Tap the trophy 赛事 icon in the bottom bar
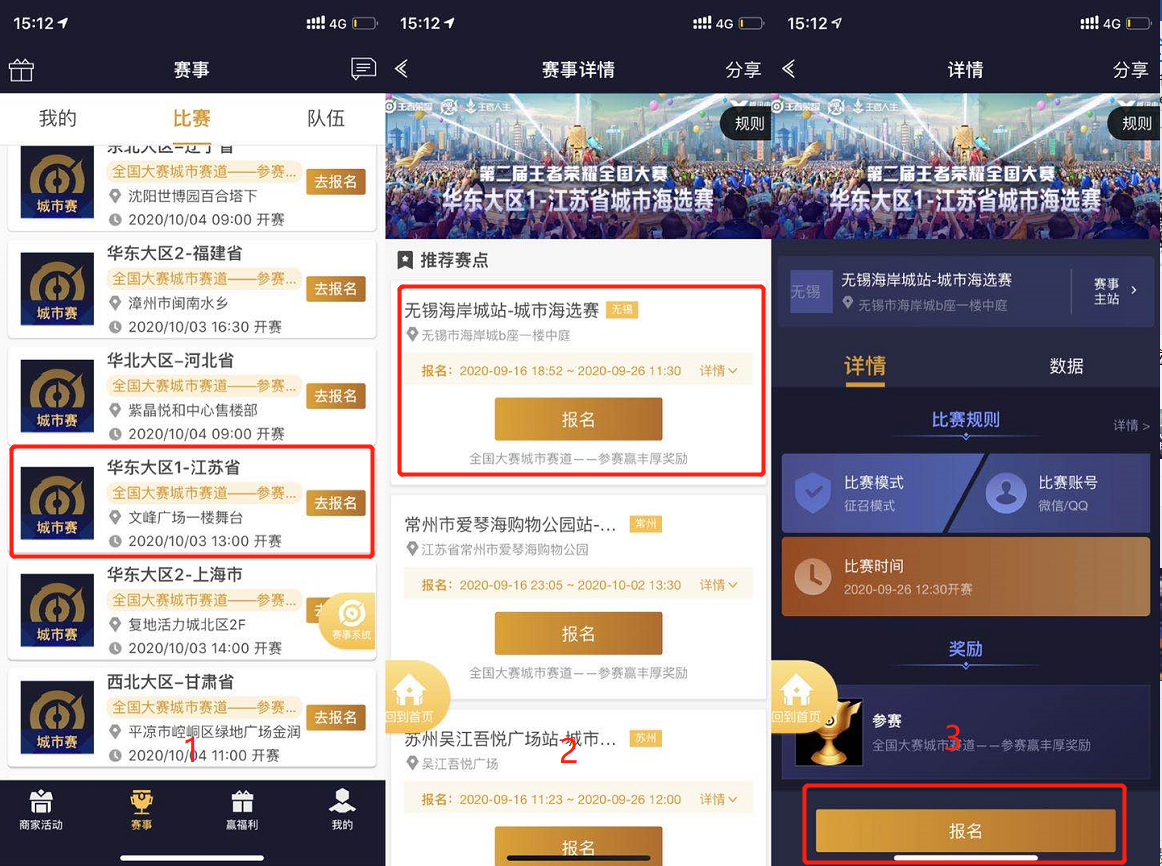 pyautogui.click(x=141, y=809)
